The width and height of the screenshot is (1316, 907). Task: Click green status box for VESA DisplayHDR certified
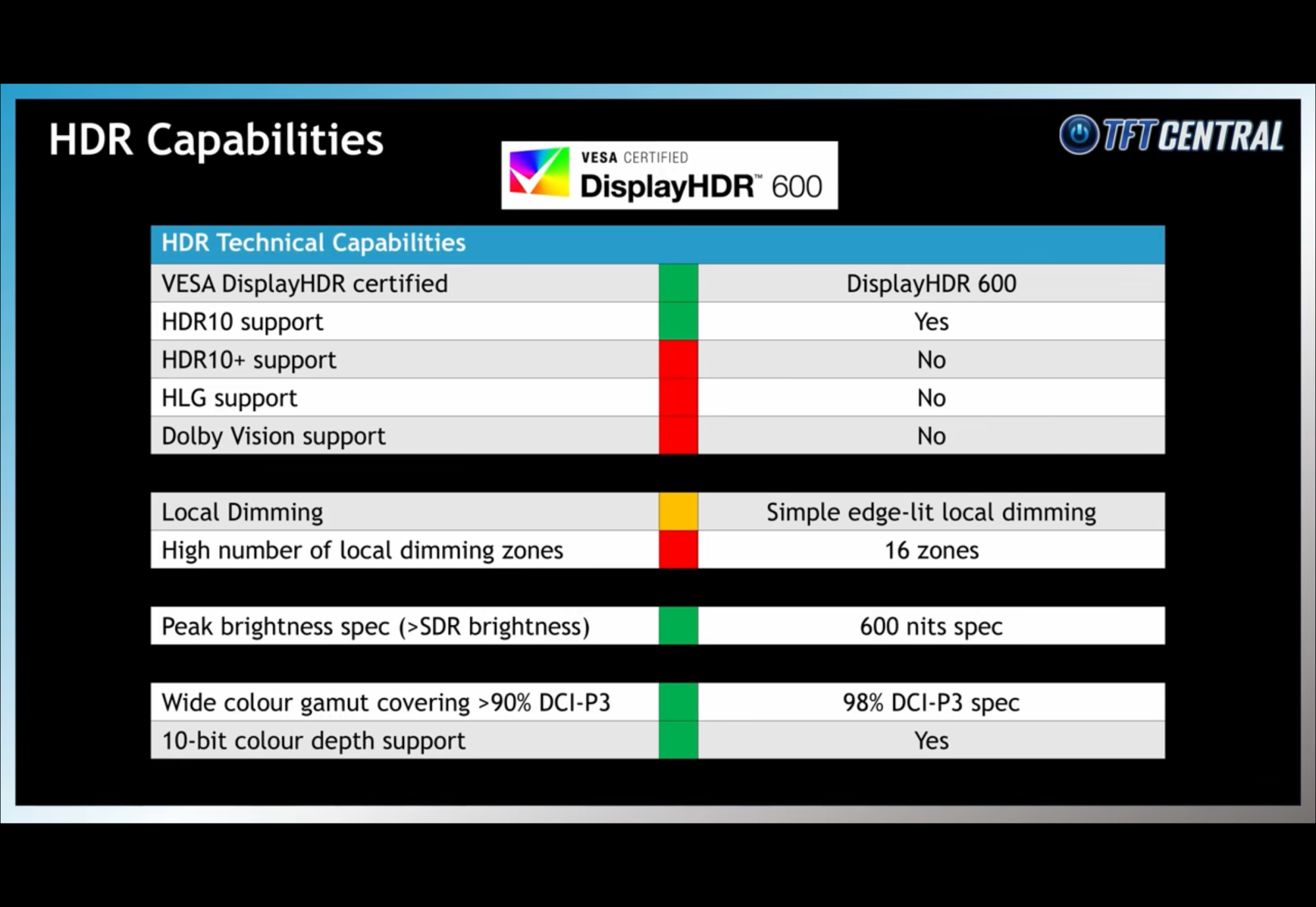click(678, 283)
